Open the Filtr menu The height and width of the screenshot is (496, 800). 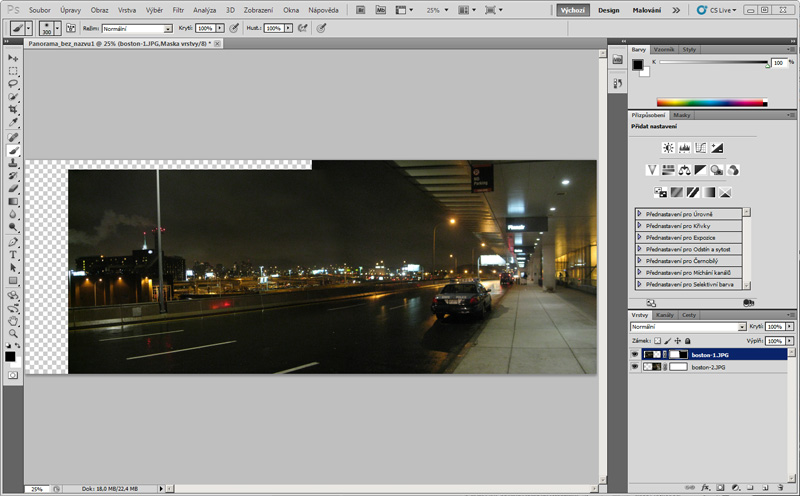tap(178, 9)
